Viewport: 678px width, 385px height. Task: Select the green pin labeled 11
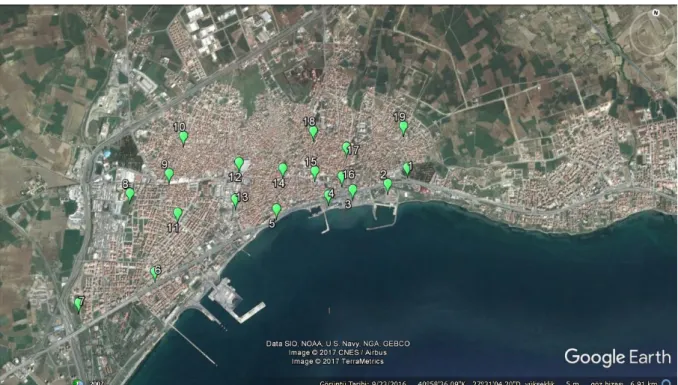click(x=177, y=214)
